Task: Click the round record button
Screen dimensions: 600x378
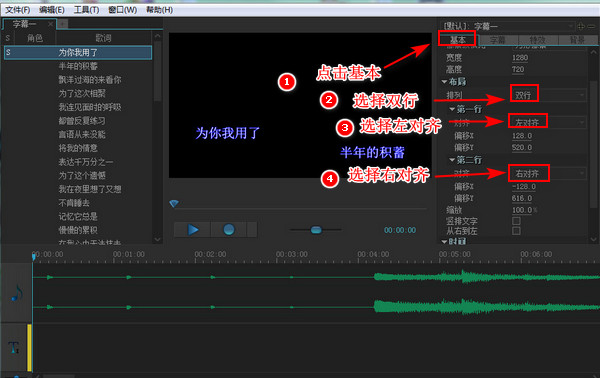Action: coord(229,230)
